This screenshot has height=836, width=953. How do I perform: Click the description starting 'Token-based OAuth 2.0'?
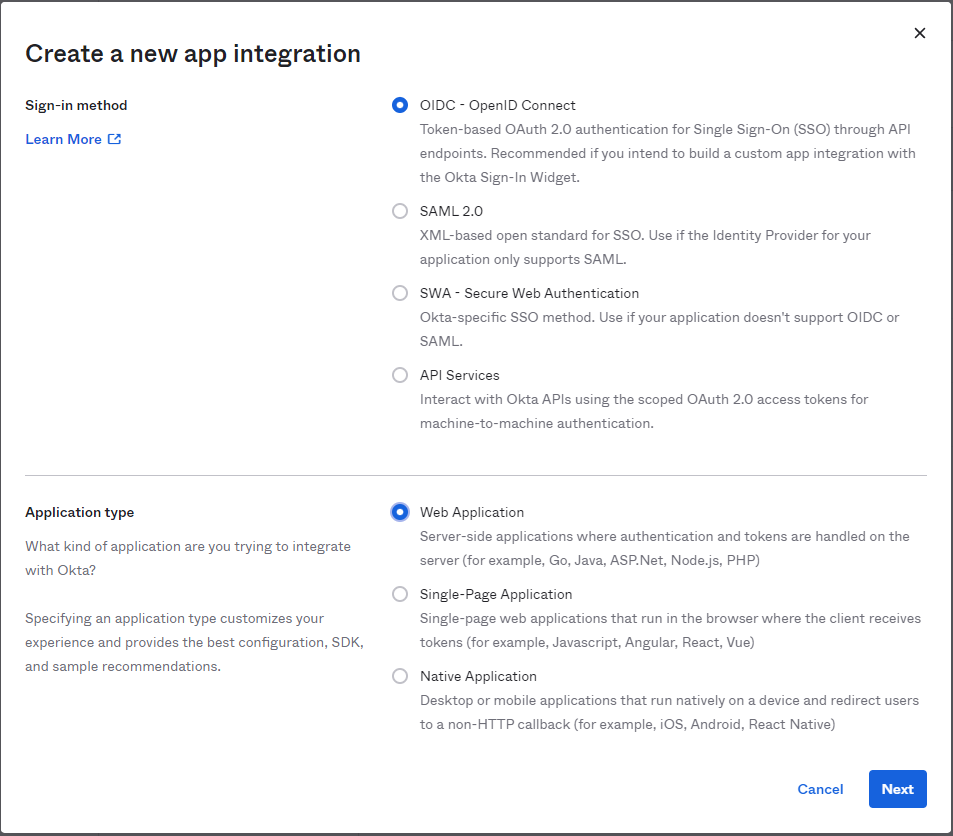pos(667,153)
